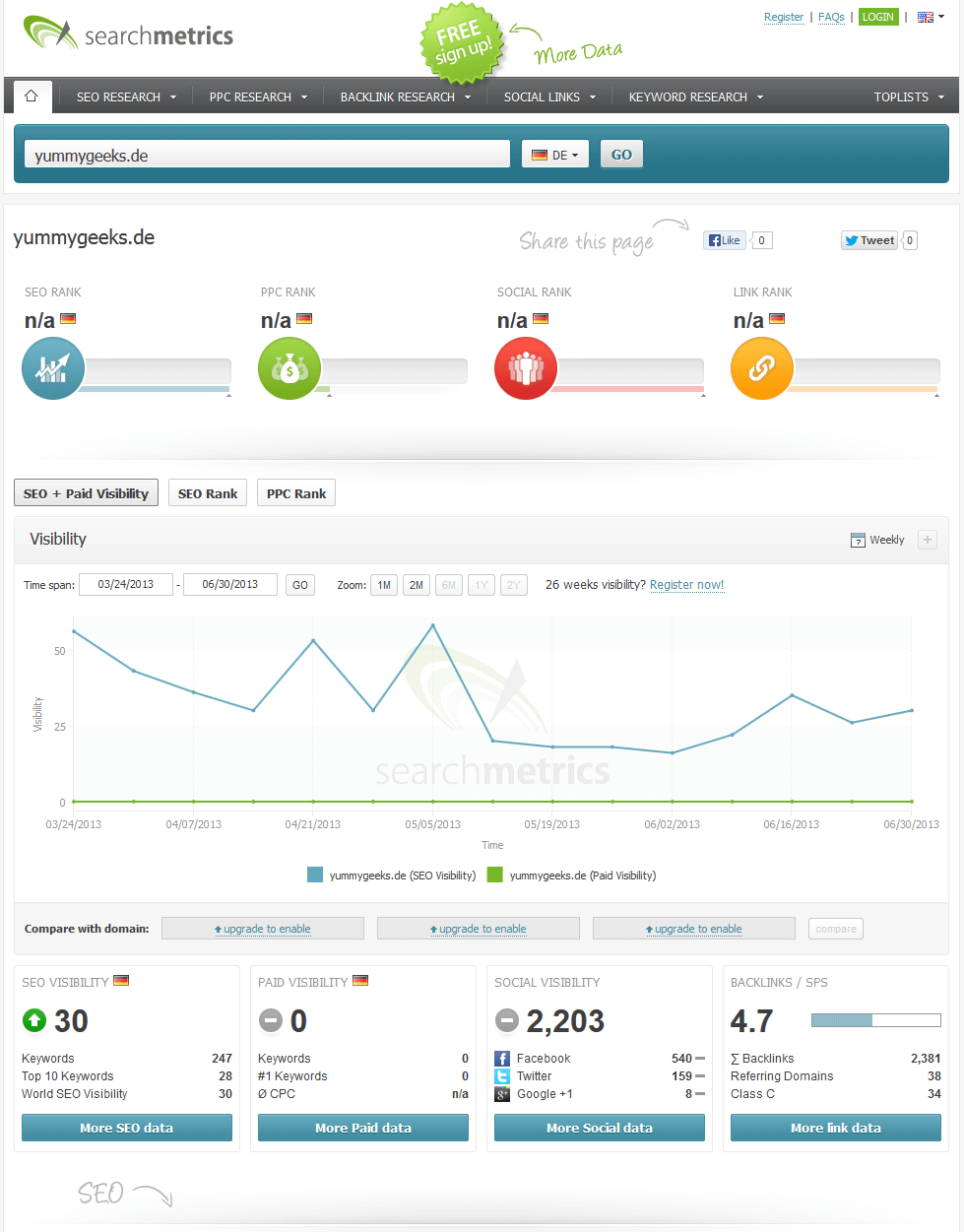This screenshot has width=964, height=1232.
Task: Click the Weekly calendar icon
Action: coord(858,540)
